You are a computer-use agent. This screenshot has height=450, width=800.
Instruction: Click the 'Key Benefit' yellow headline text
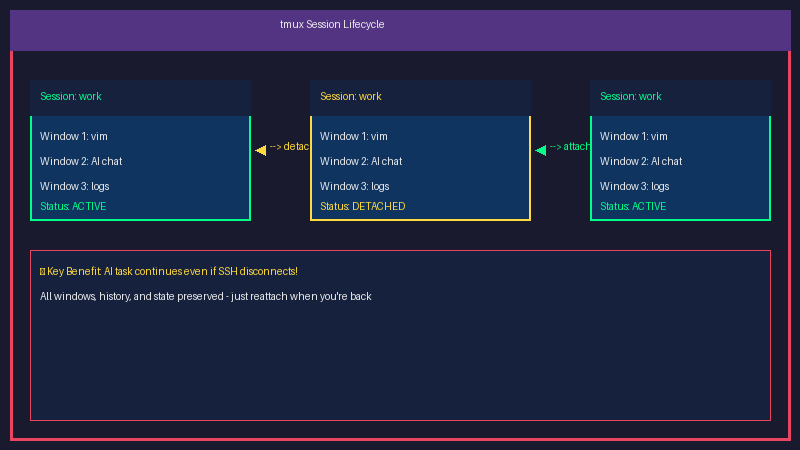click(172, 271)
